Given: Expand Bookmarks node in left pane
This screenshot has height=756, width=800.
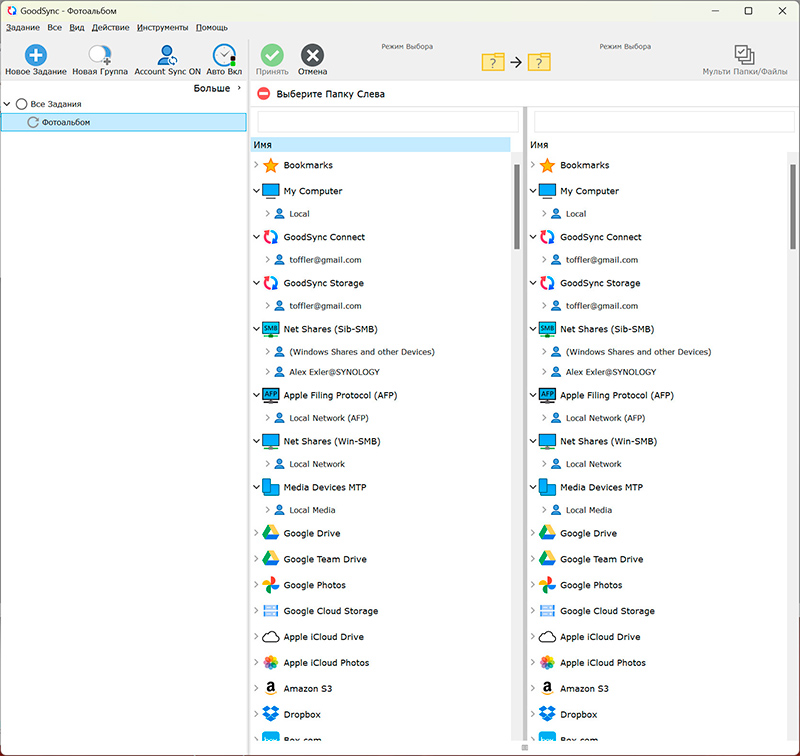Looking at the screenshot, I should (x=257, y=165).
